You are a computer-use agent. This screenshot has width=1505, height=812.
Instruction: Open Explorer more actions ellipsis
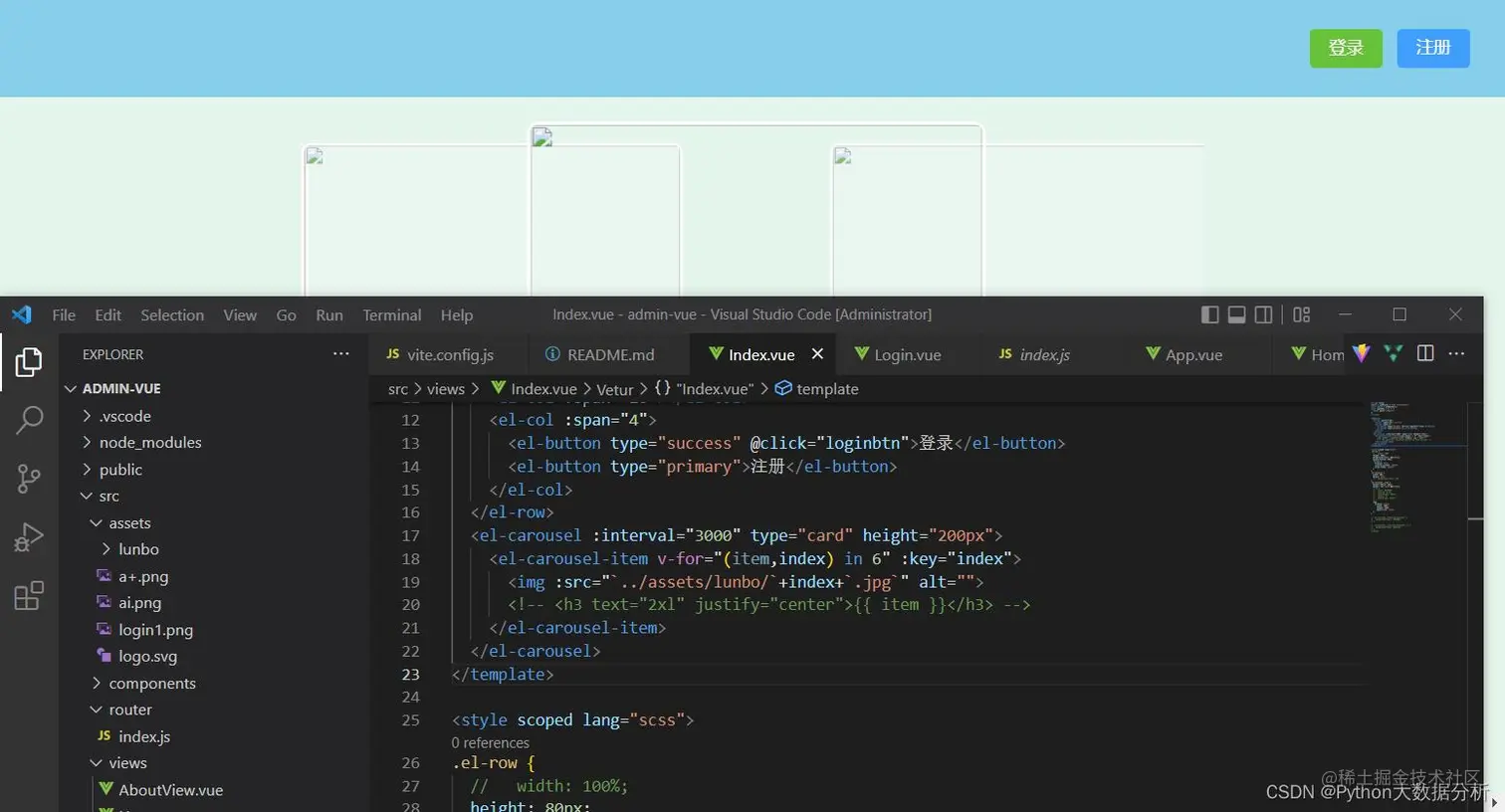coord(341,354)
